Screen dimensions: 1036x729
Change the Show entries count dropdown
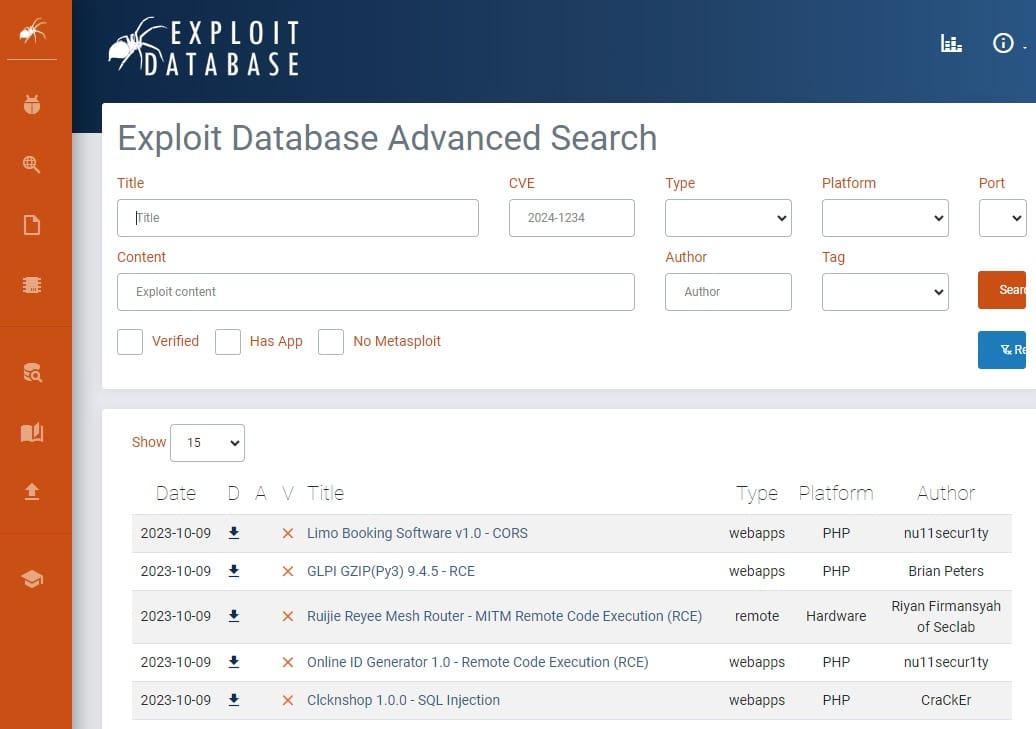(207, 443)
